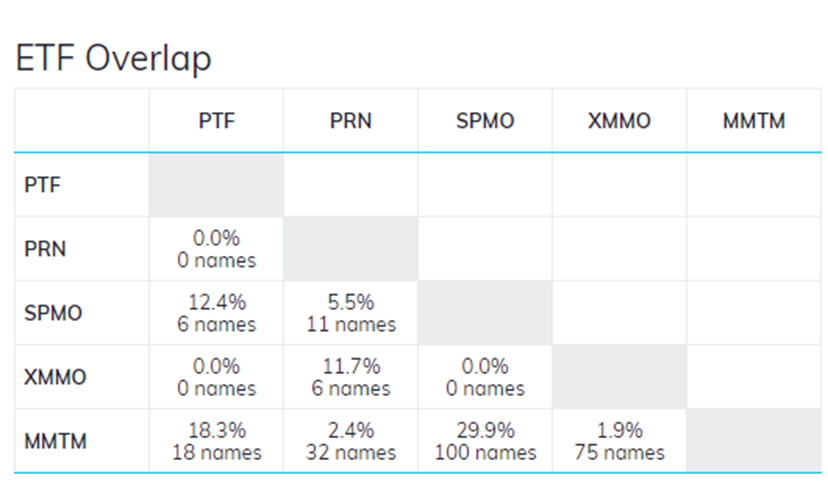This screenshot has width=828, height=483.
Task: Select the MMTM column header
Action: tap(753, 121)
